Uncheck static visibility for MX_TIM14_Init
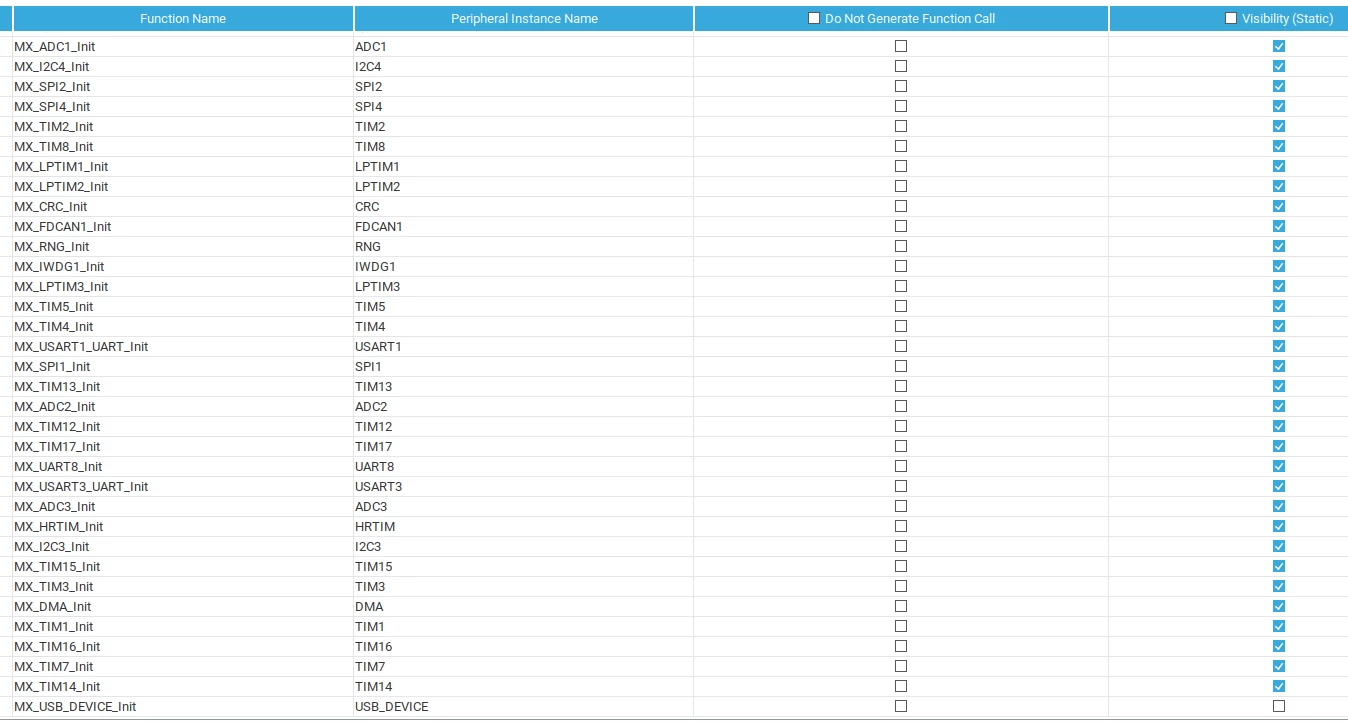The width and height of the screenshot is (1348, 722). click(1279, 686)
